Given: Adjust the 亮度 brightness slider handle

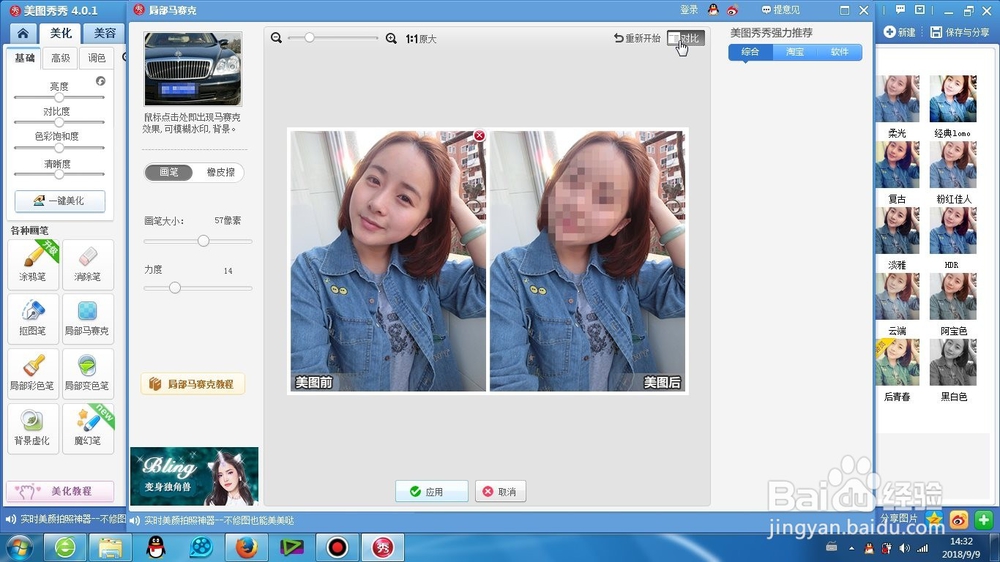Looking at the screenshot, I should [x=59, y=98].
